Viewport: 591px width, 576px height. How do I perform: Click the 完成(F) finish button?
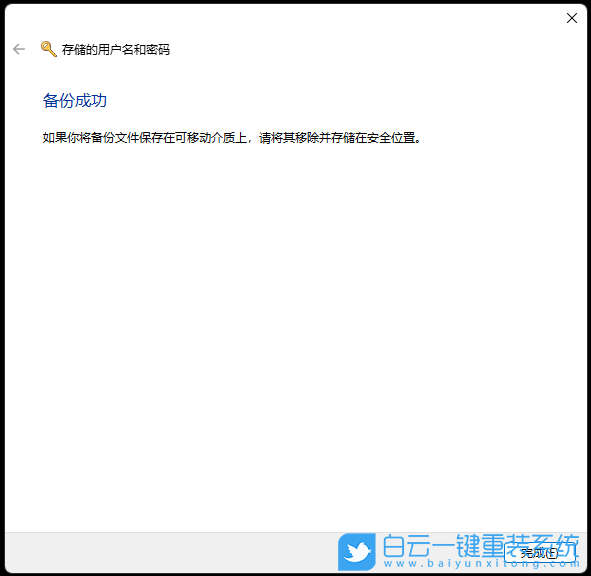pyautogui.click(x=539, y=553)
